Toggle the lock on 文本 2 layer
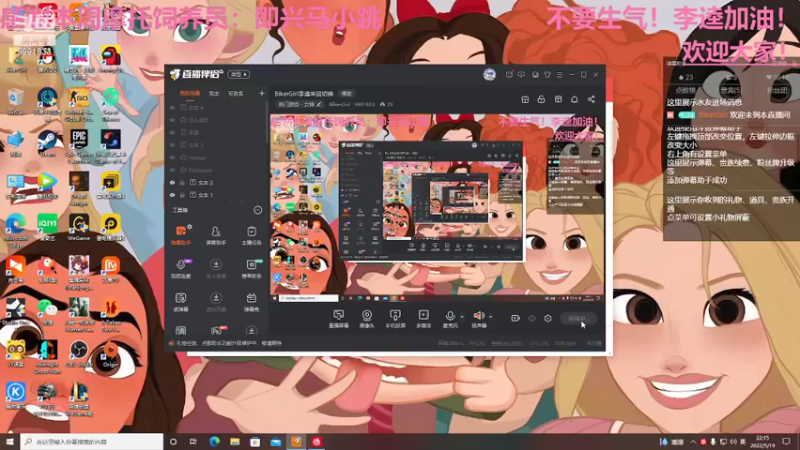 (x=182, y=183)
